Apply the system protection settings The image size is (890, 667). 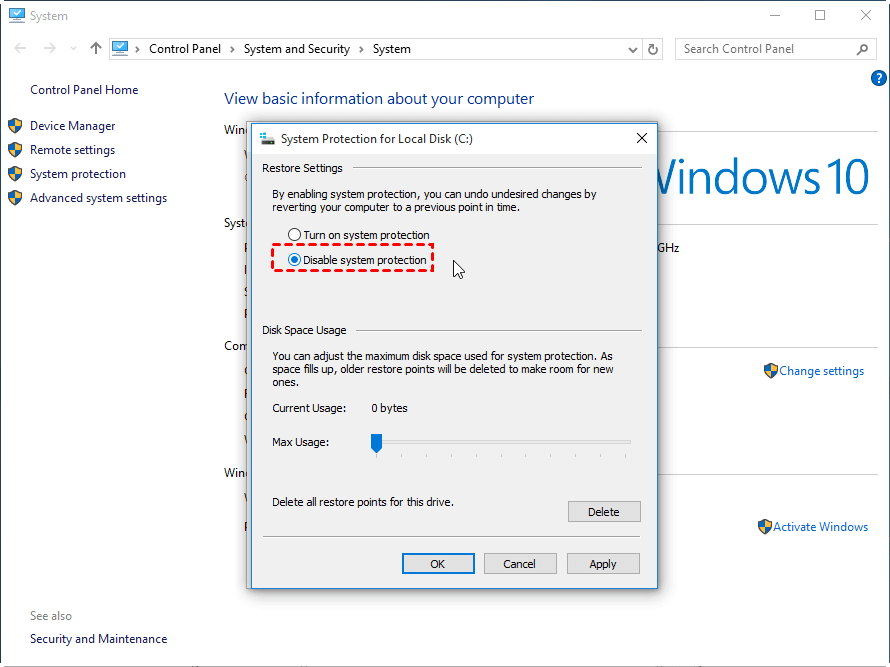pyautogui.click(x=603, y=564)
